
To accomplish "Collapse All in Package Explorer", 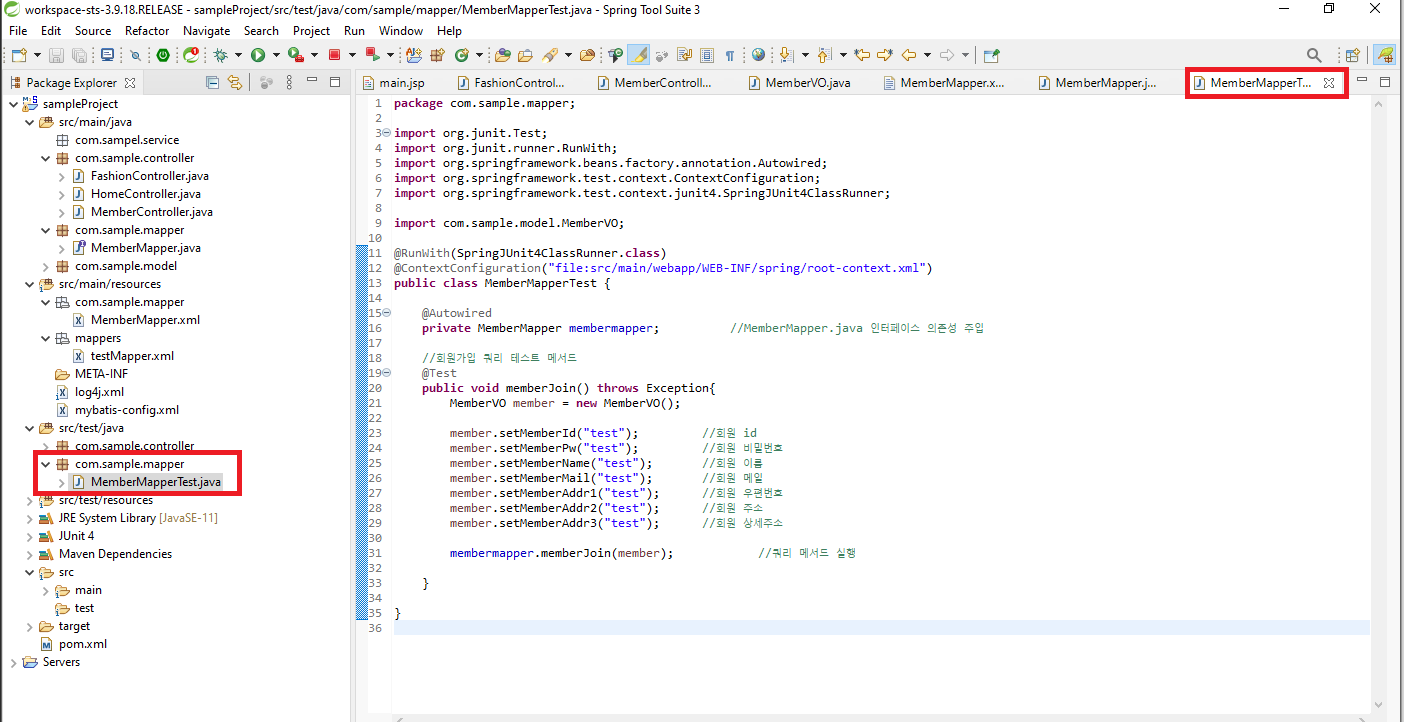I will tap(212, 82).
